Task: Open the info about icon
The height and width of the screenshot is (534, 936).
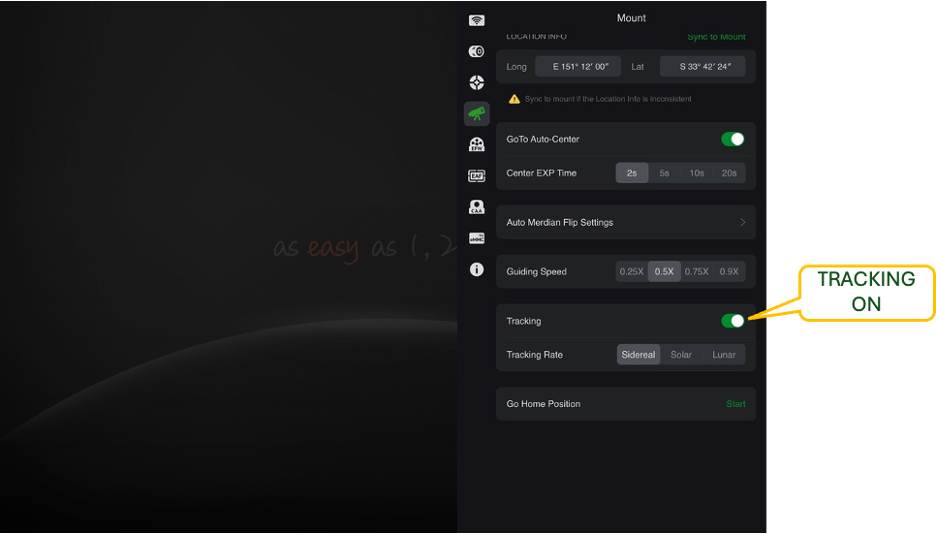Action: [x=477, y=269]
